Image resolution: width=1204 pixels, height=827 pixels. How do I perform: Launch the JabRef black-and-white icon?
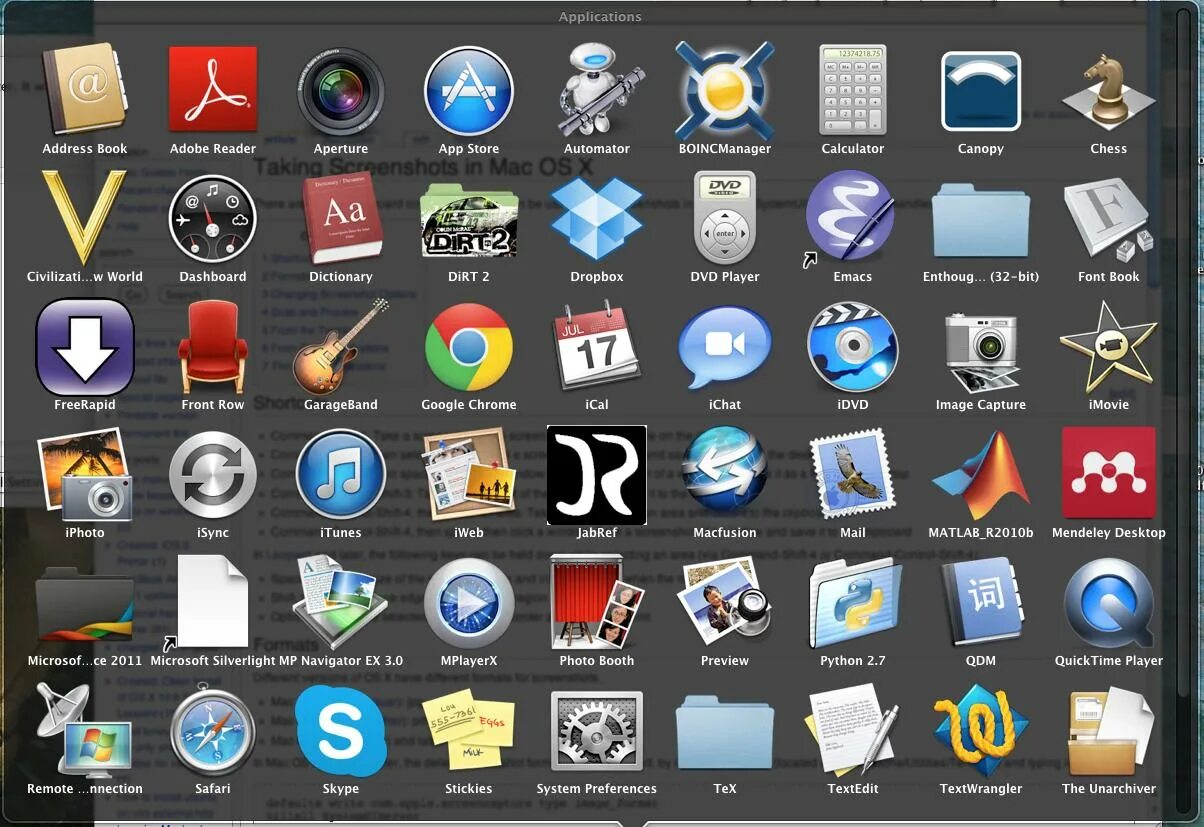(x=597, y=475)
